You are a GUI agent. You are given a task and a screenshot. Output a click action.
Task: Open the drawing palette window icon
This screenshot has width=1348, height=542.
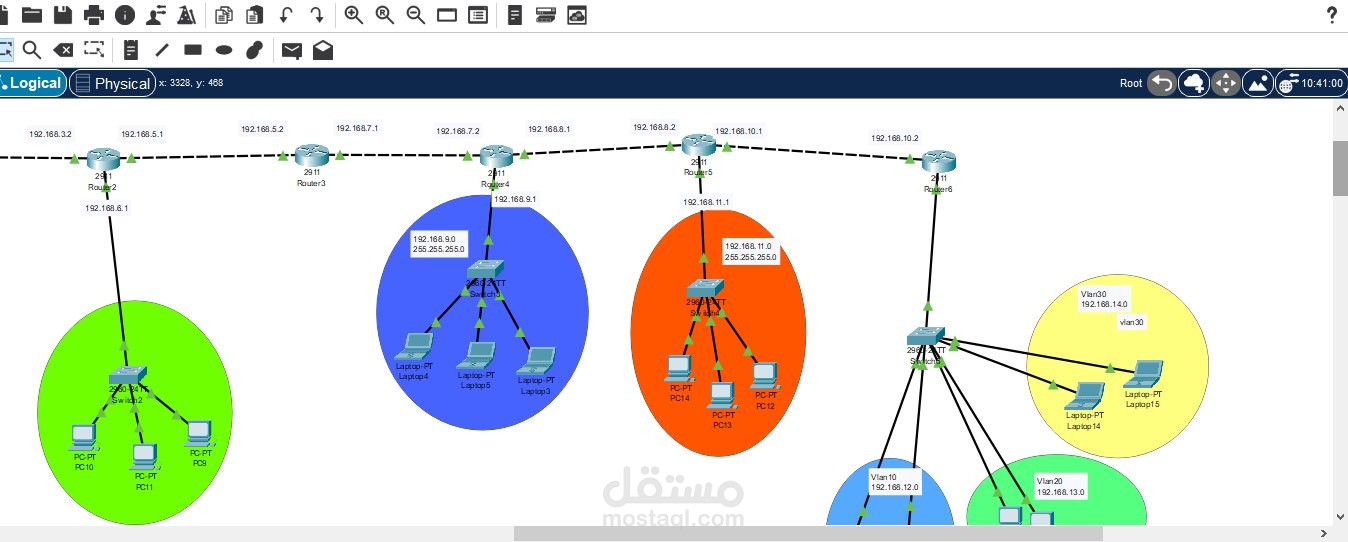pyautogui.click(x=447, y=15)
